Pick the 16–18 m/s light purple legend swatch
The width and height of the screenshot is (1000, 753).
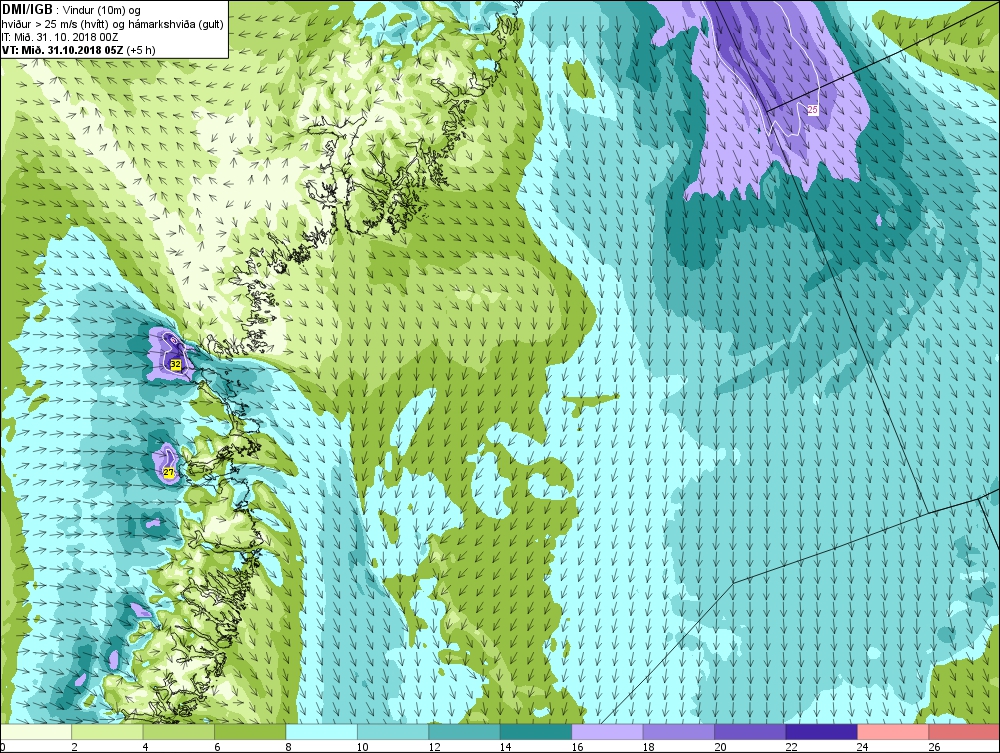click(x=607, y=731)
